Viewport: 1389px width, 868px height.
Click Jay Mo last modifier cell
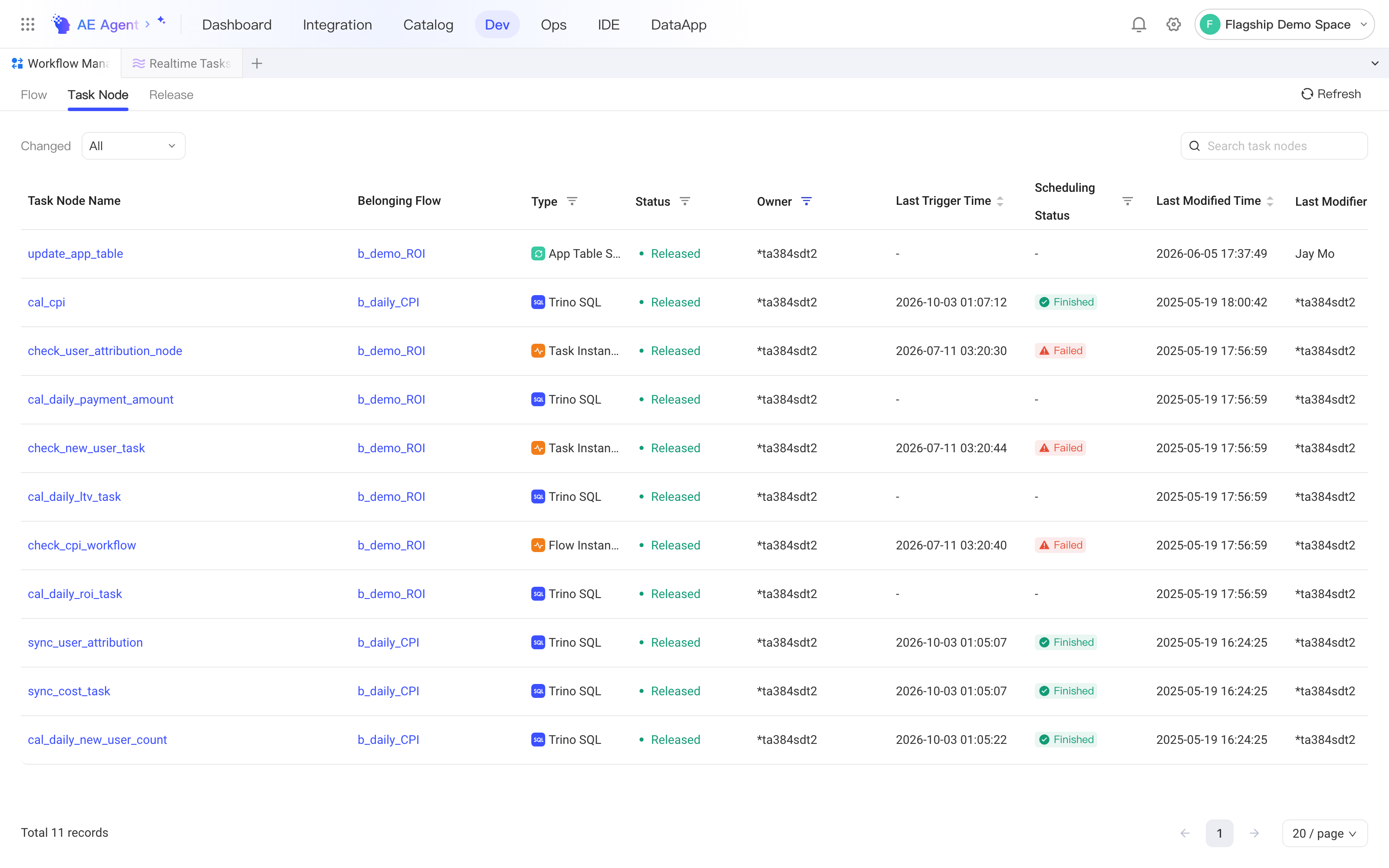click(x=1314, y=254)
